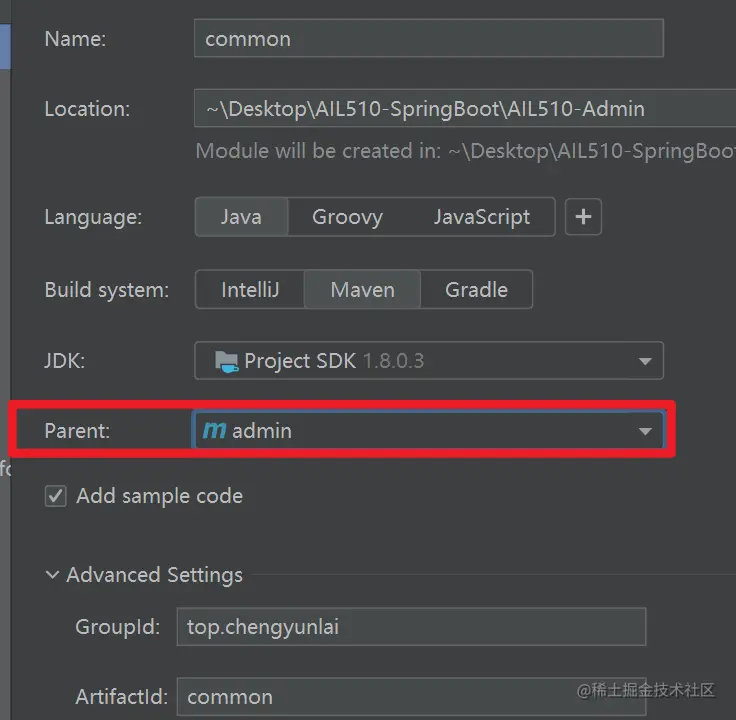The width and height of the screenshot is (736, 720).
Task: Switch build system to Gradle
Action: [x=476, y=290]
